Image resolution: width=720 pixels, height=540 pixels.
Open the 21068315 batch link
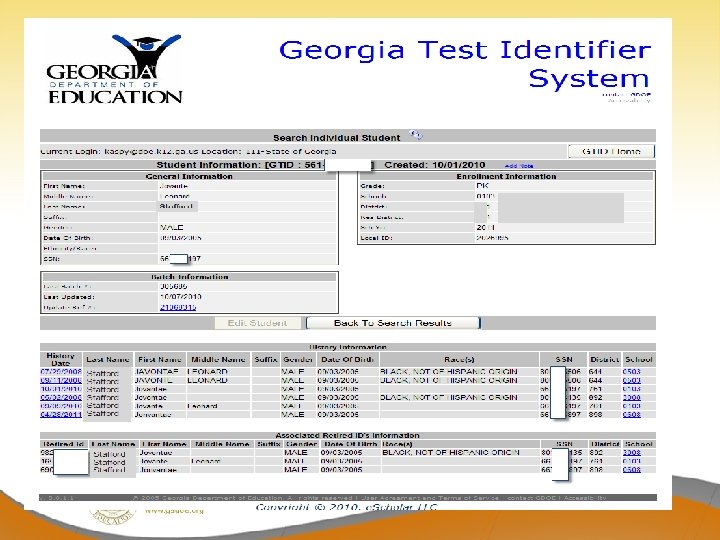[x=178, y=307]
